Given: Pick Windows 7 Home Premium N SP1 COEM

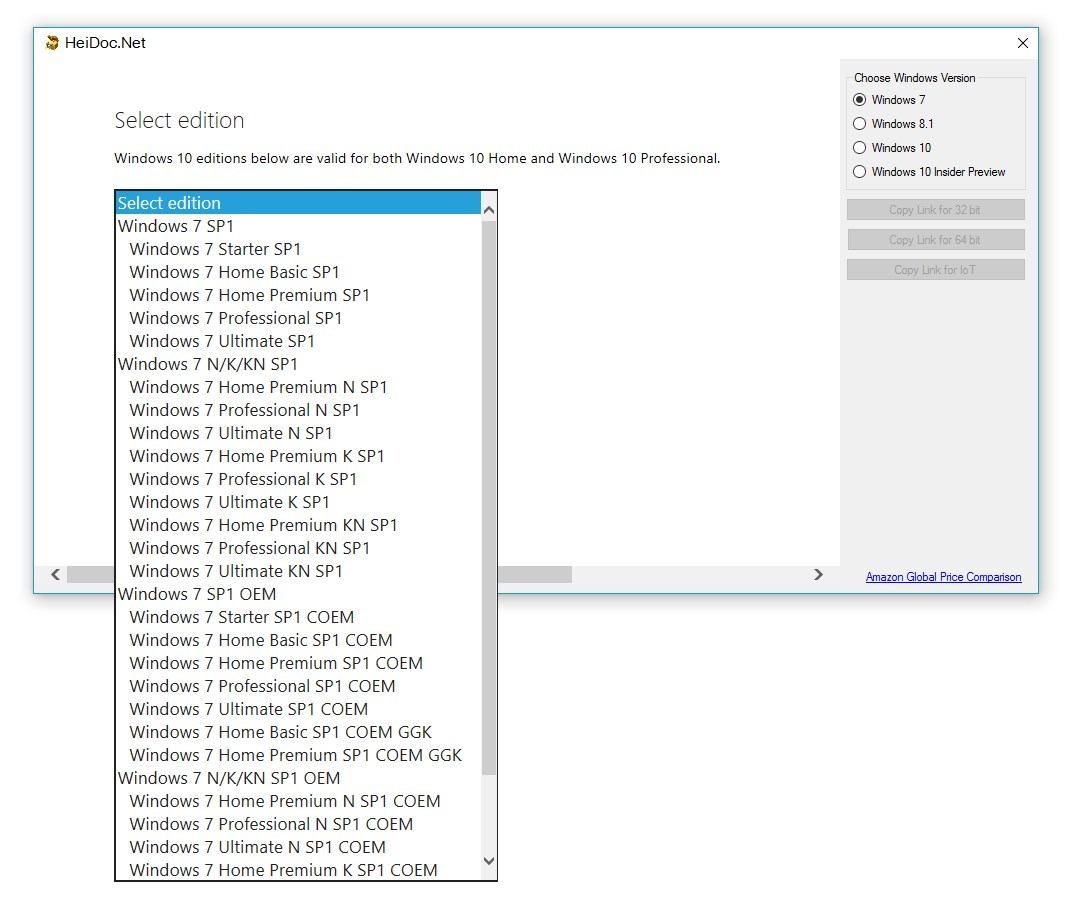Looking at the screenshot, I should [298, 802].
